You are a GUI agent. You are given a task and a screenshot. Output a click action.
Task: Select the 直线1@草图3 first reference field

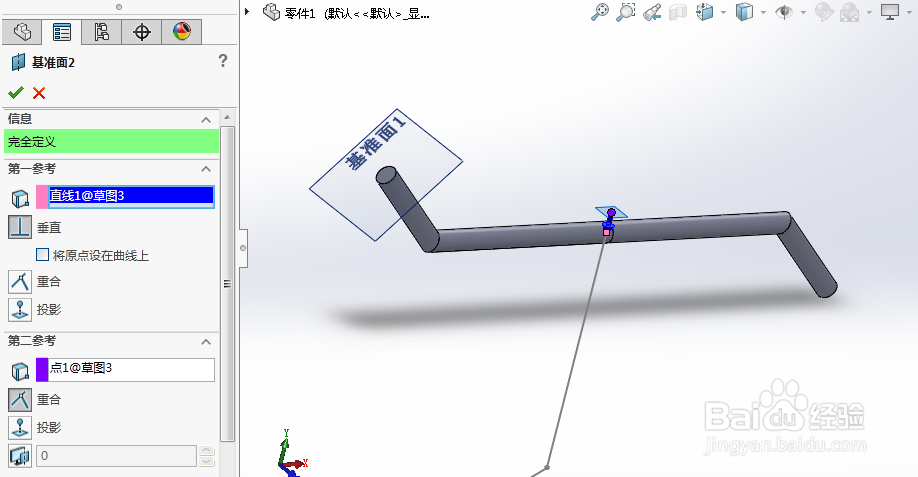click(x=131, y=196)
